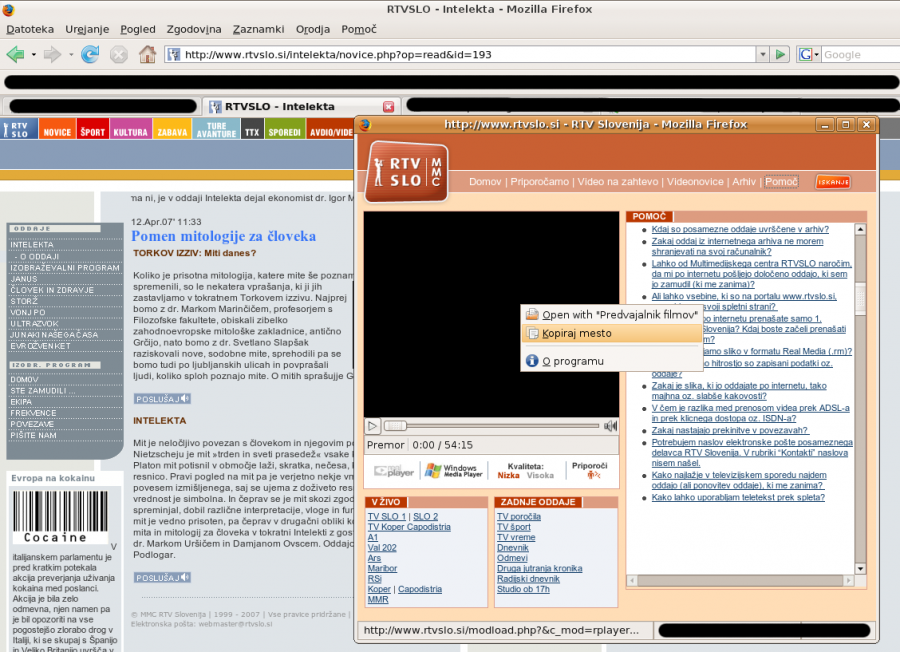Image resolution: width=900 pixels, height=652 pixels.
Task: Reload the page with the refresh icon
Action: point(90,55)
